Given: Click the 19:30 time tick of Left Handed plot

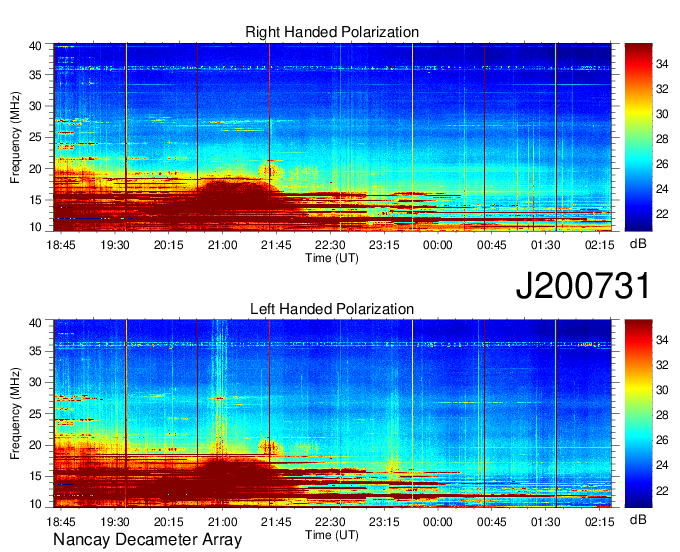Looking at the screenshot, I should (x=115, y=522).
